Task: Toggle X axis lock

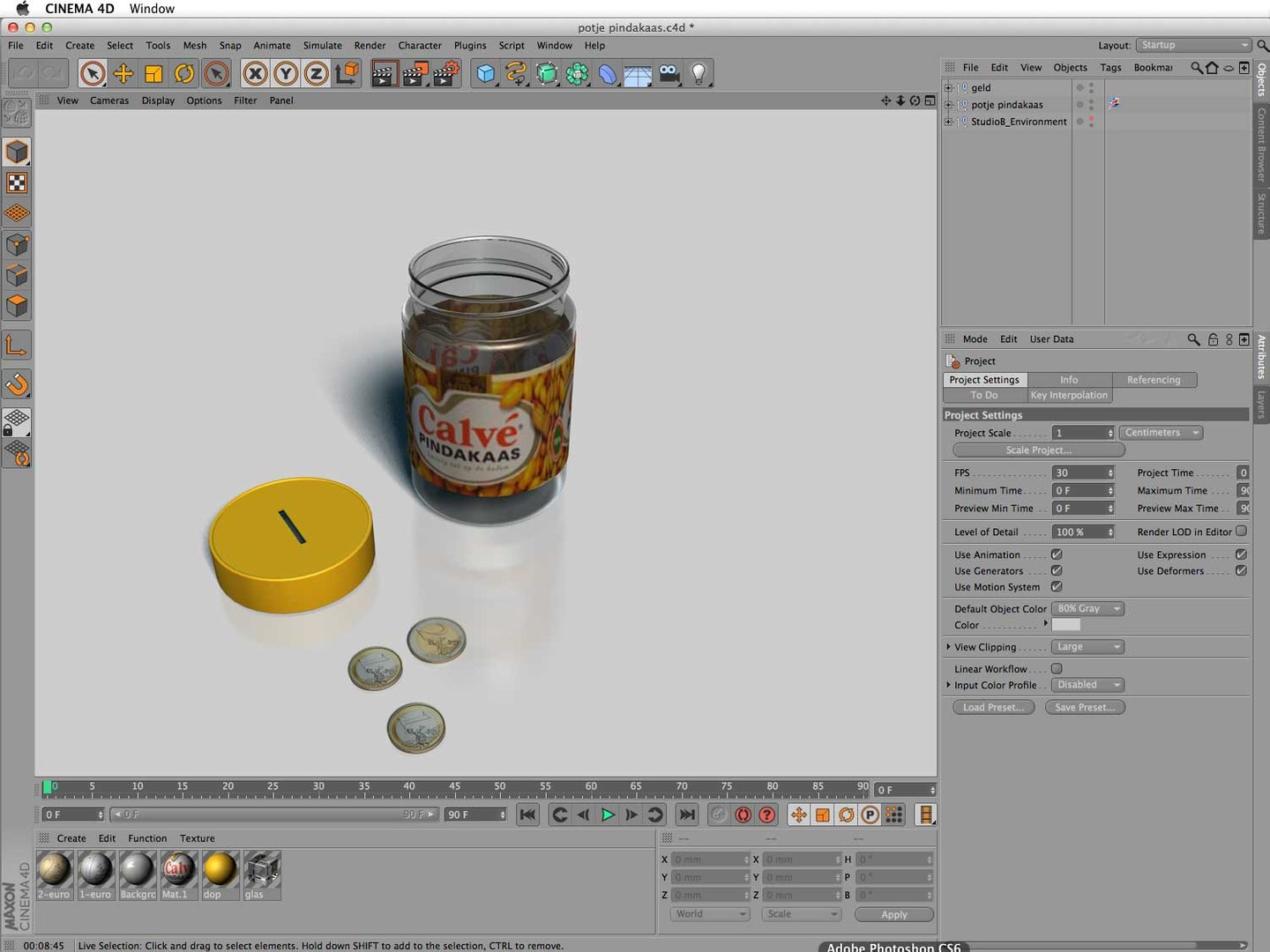Action: (x=256, y=74)
